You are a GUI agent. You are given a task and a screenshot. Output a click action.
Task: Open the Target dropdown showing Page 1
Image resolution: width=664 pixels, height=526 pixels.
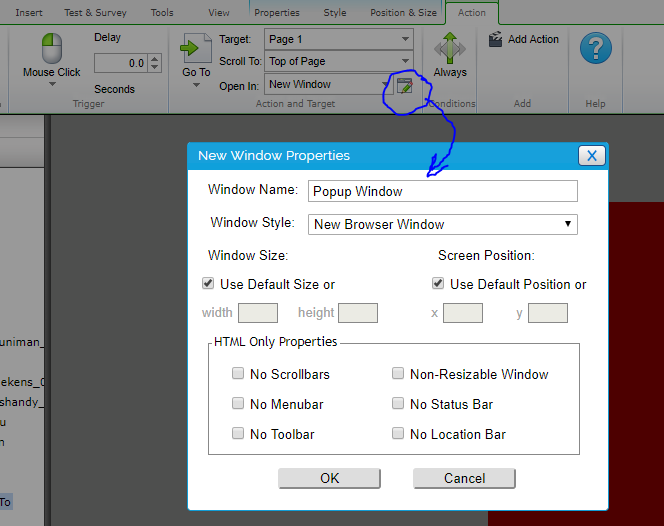point(338,39)
